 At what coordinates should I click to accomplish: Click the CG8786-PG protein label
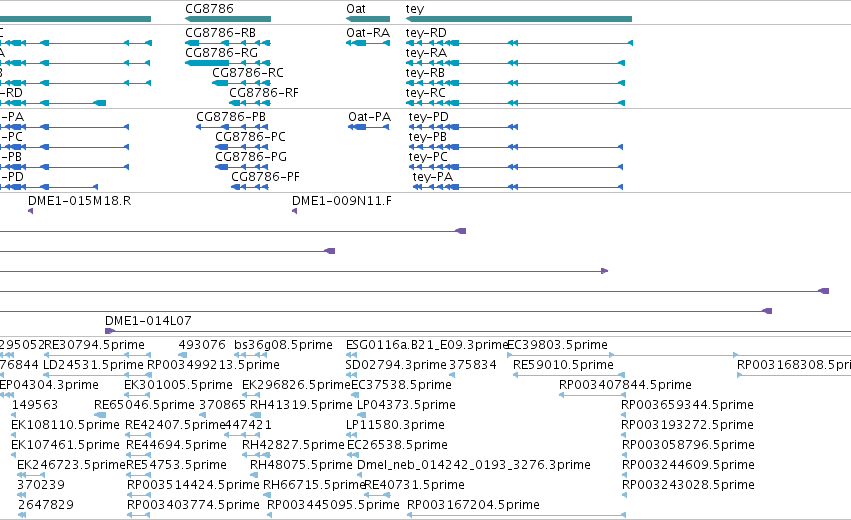click(x=251, y=157)
